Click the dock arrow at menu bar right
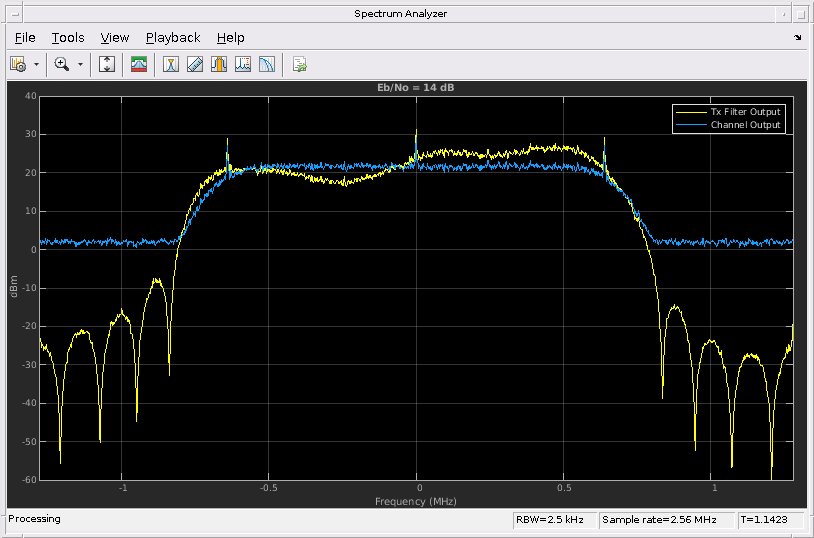Image resolution: width=814 pixels, height=538 pixels. click(797, 37)
